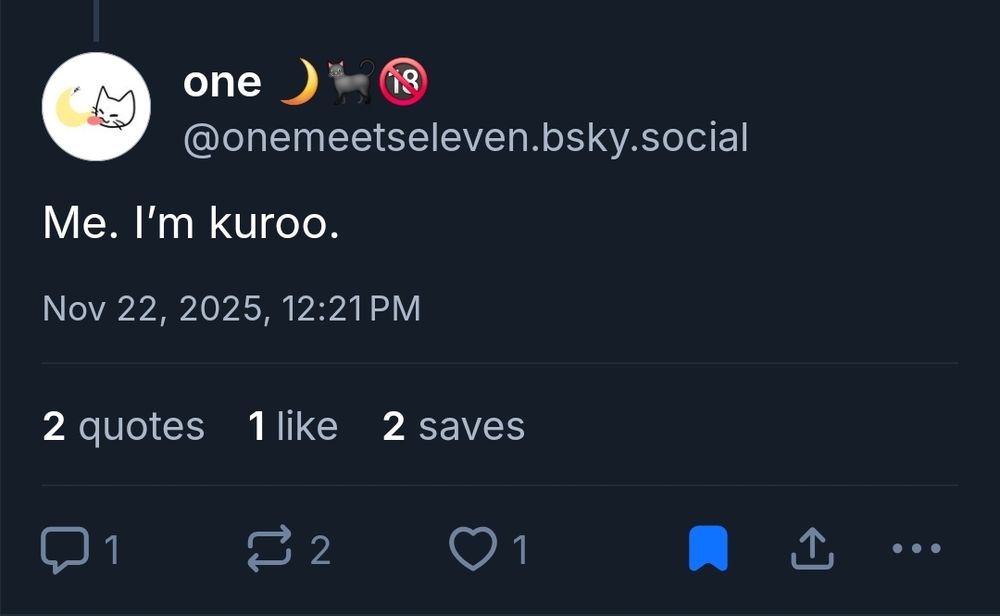View who made the '2 saves'
Viewport: 1000px width, 616px height.
(x=452, y=424)
